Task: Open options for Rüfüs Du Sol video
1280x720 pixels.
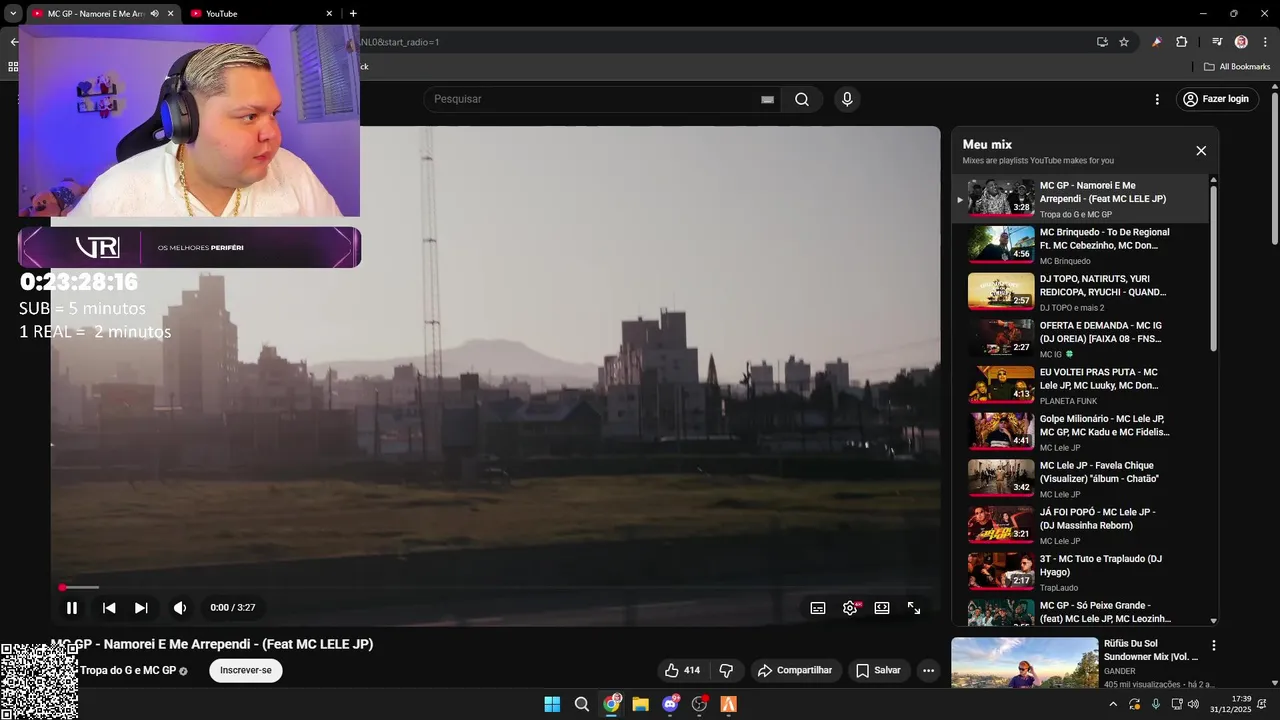Action: (1214, 646)
